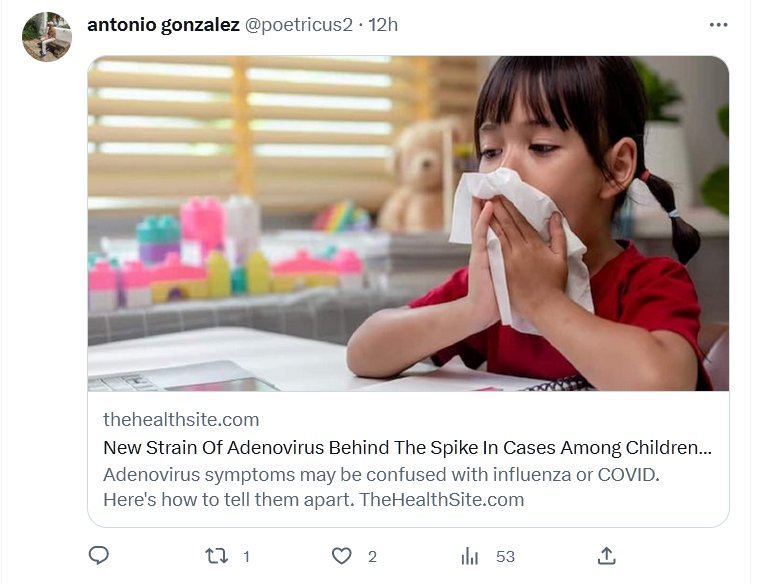Click the share upload arrow icon
The image size is (758, 584).
click(606, 555)
